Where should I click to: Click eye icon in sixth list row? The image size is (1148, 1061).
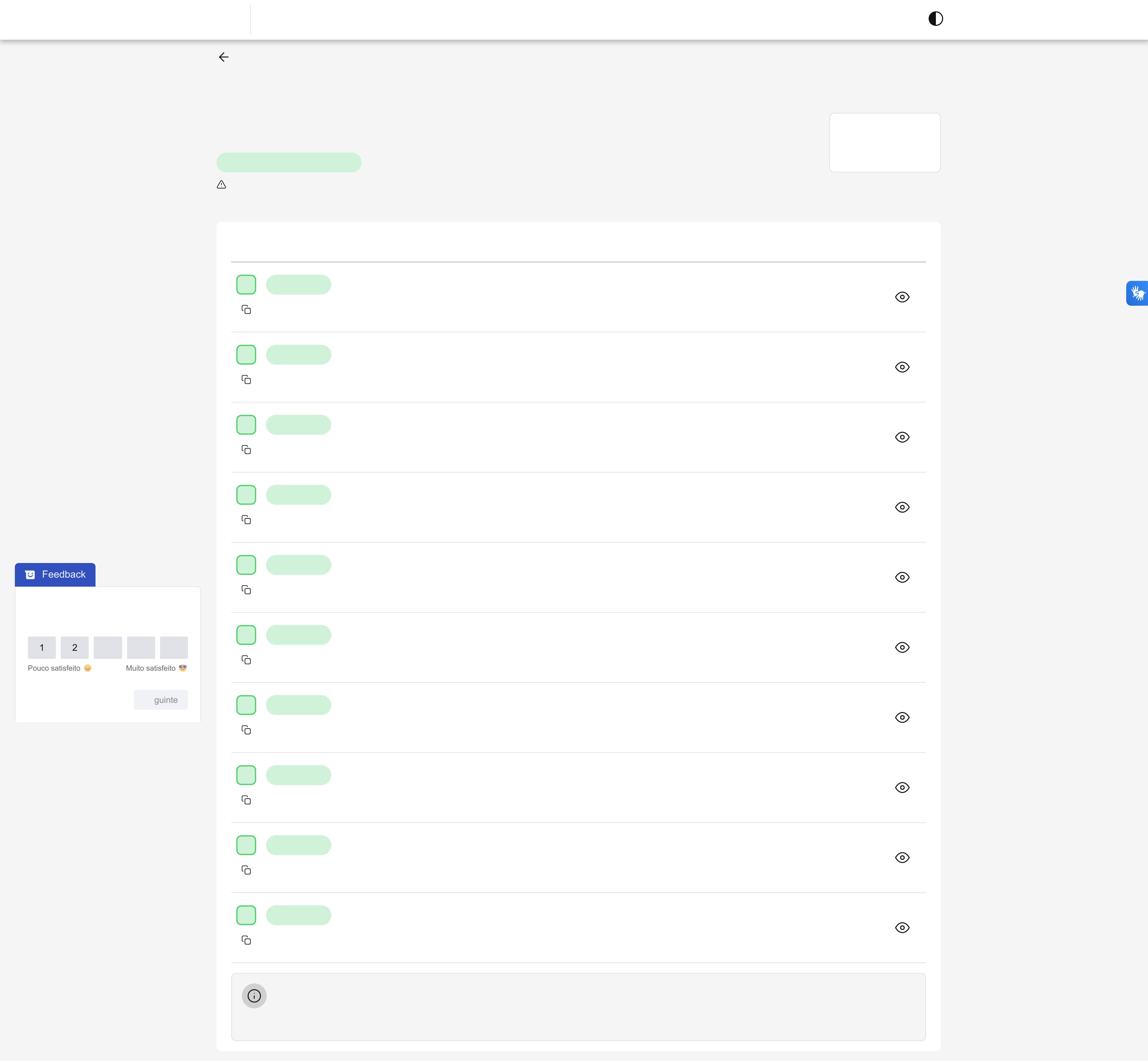(902, 648)
